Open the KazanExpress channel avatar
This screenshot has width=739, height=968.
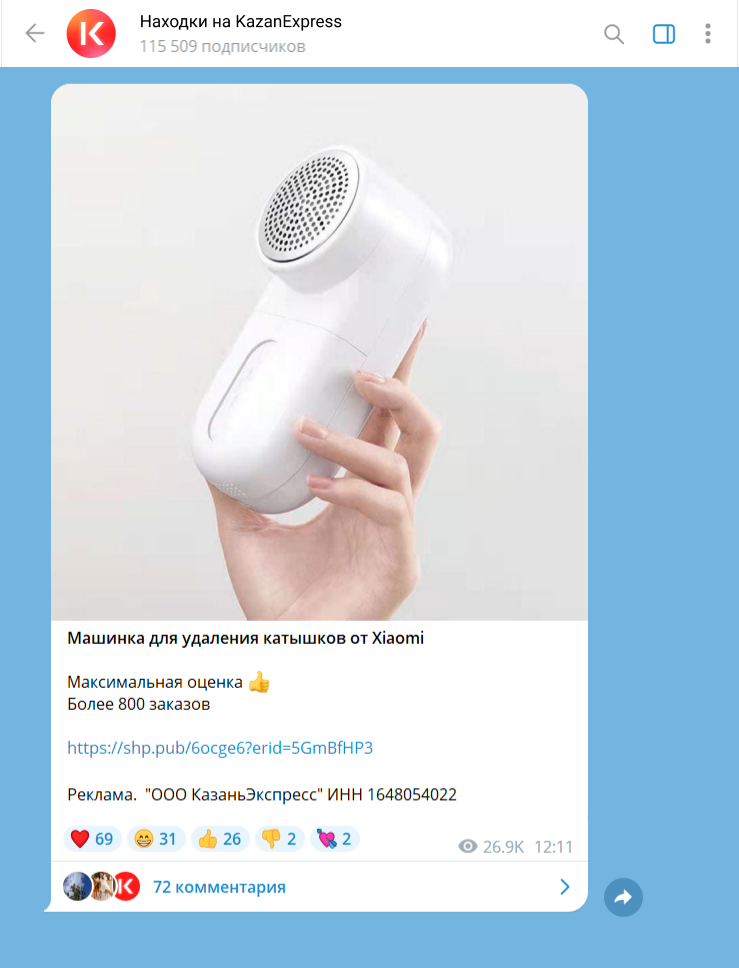coord(91,33)
